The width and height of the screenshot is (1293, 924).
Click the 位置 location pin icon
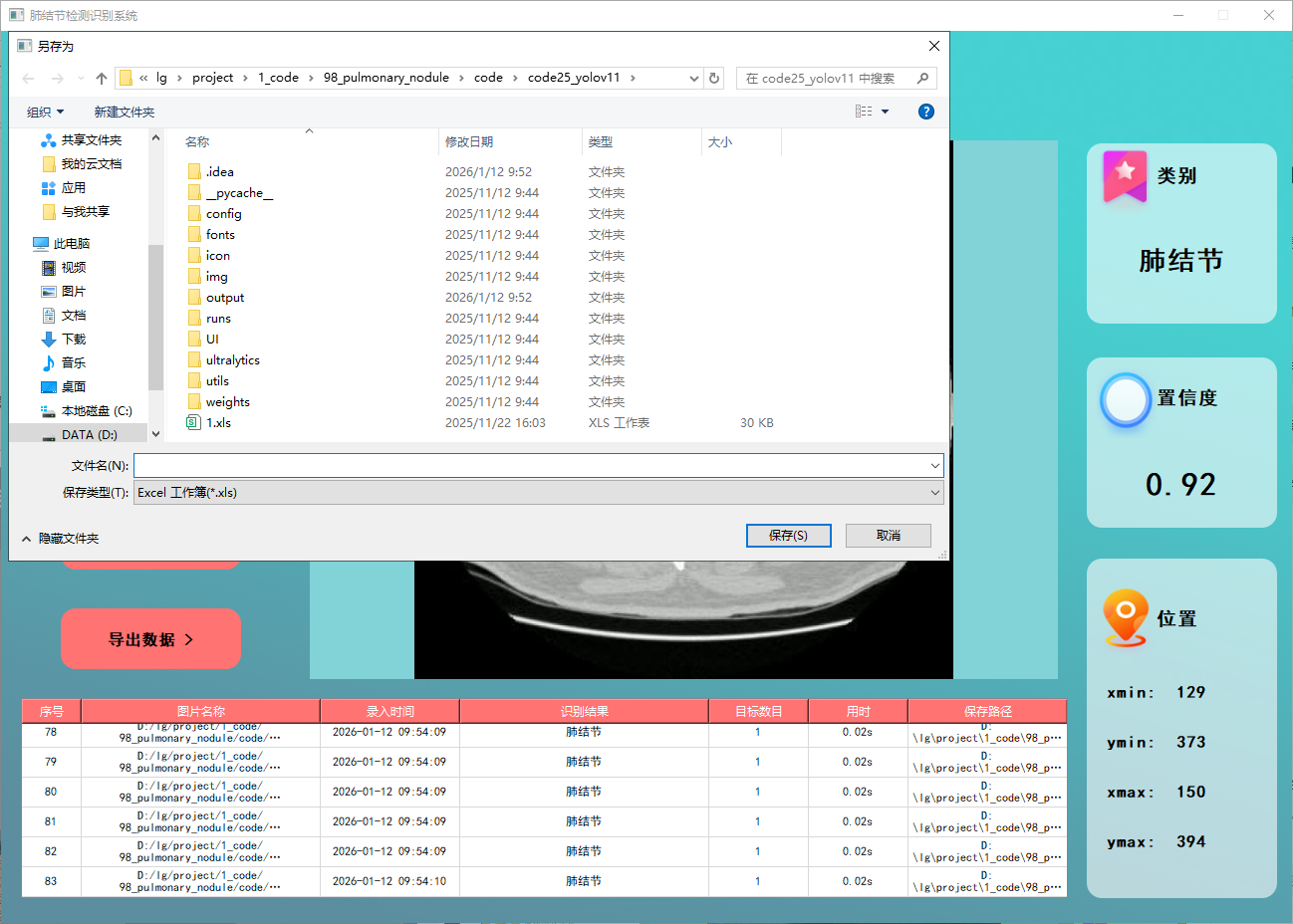pyautogui.click(x=1126, y=618)
